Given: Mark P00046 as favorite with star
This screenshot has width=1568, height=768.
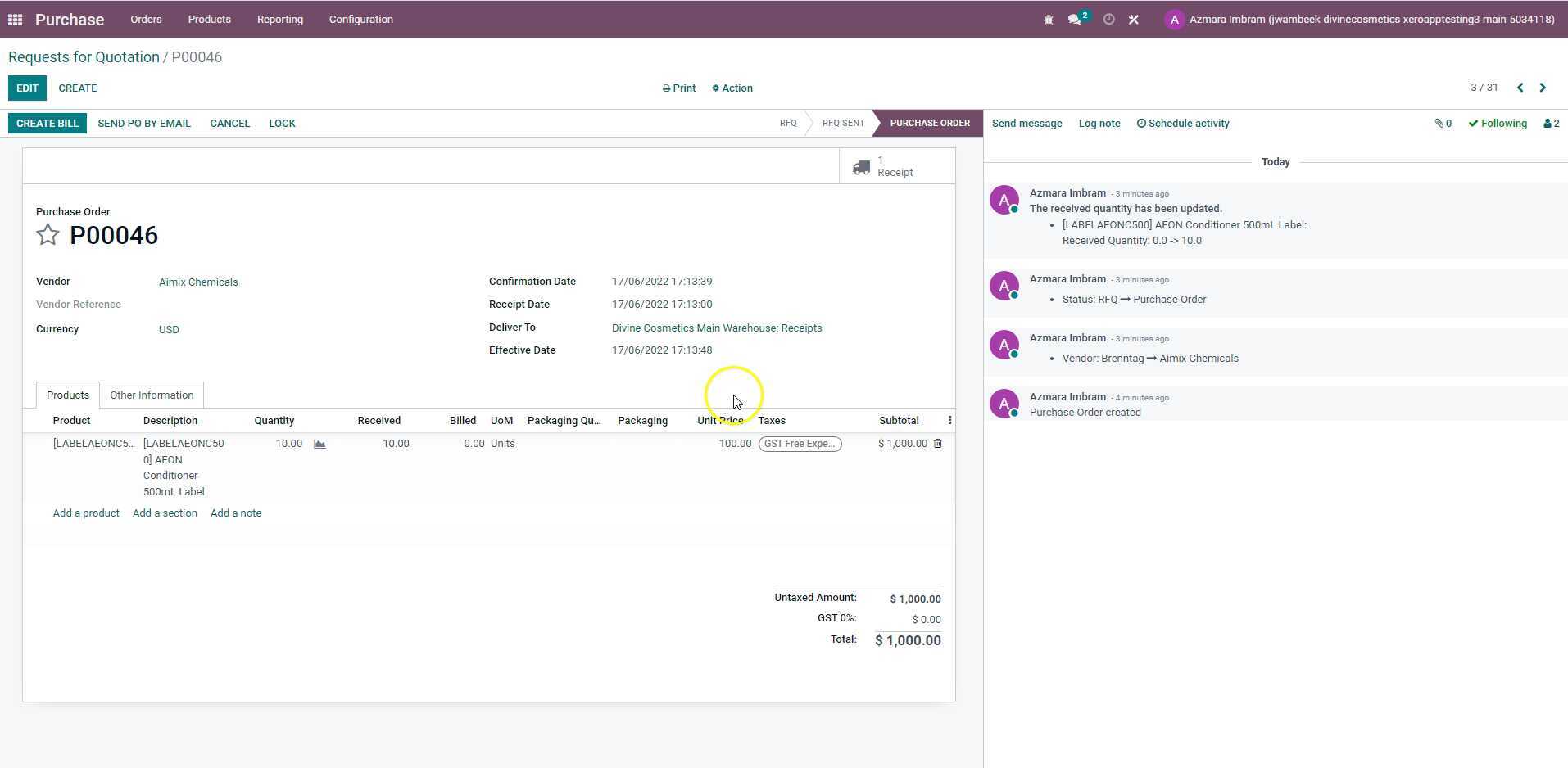Looking at the screenshot, I should (48, 236).
